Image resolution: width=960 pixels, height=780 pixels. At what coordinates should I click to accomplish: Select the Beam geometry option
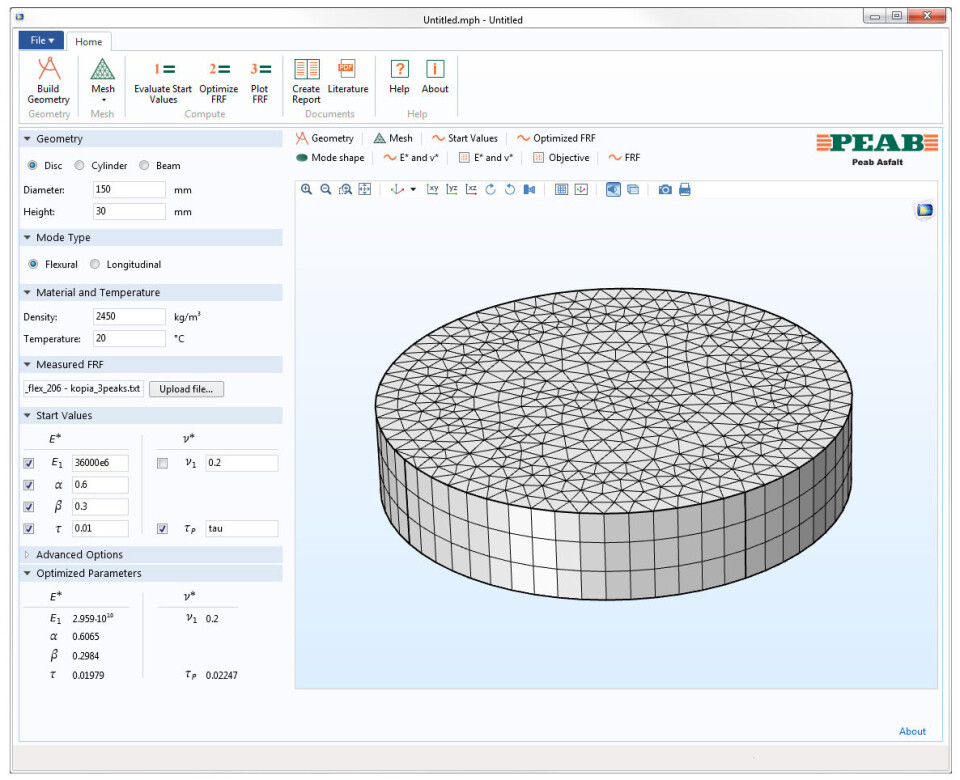(144, 165)
